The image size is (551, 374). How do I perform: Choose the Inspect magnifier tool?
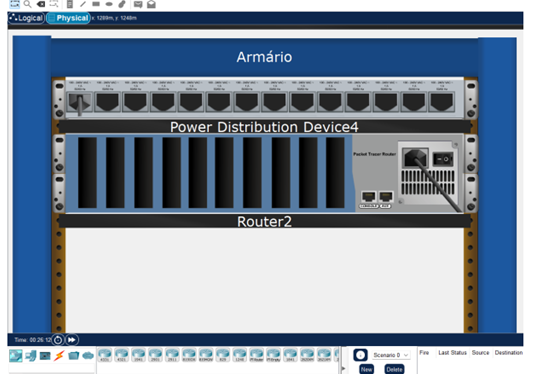27,4
